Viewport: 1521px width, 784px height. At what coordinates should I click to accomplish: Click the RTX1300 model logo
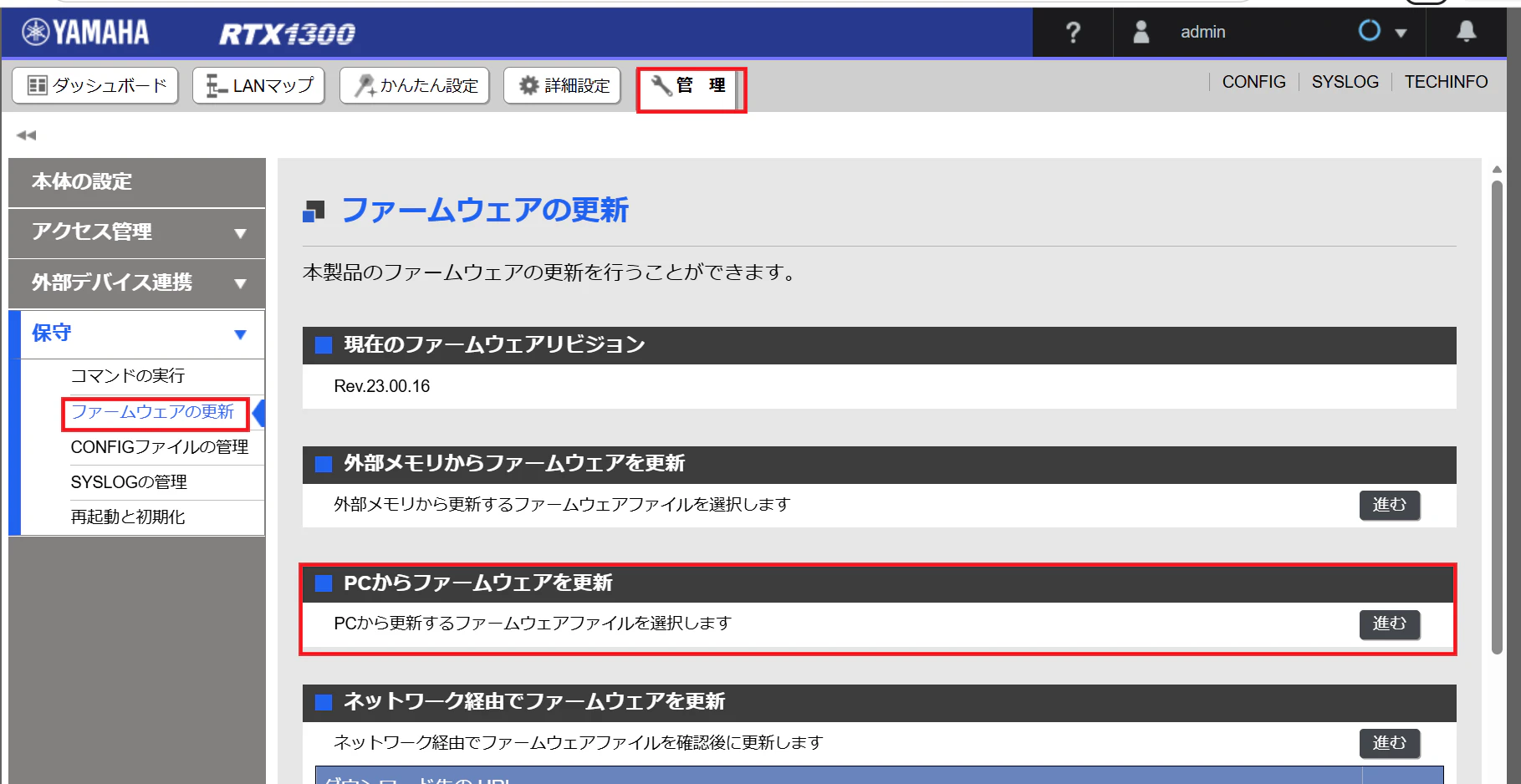click(287, 33)
